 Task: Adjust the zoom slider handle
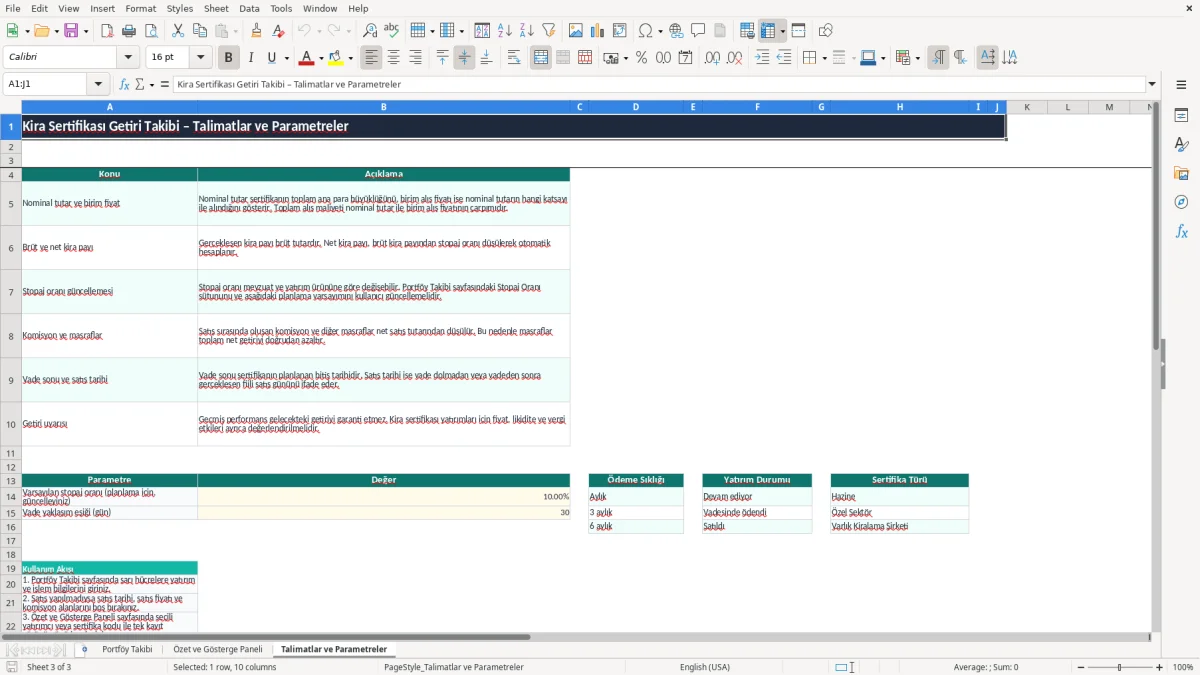pyautogui.click(x=1119, y=667)
